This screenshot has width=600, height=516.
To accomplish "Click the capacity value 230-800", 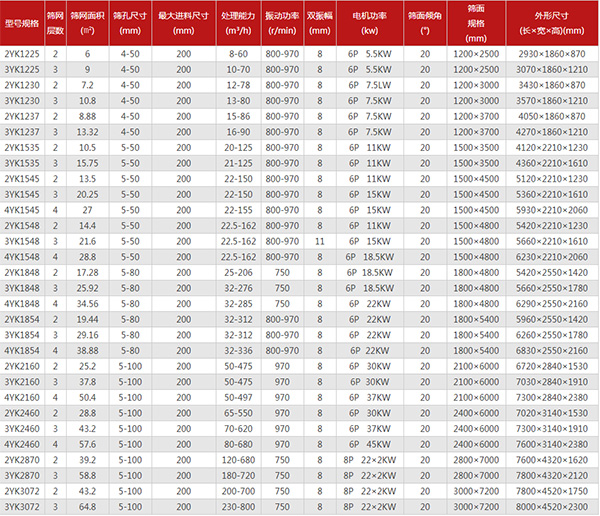I will click(237, 508).
